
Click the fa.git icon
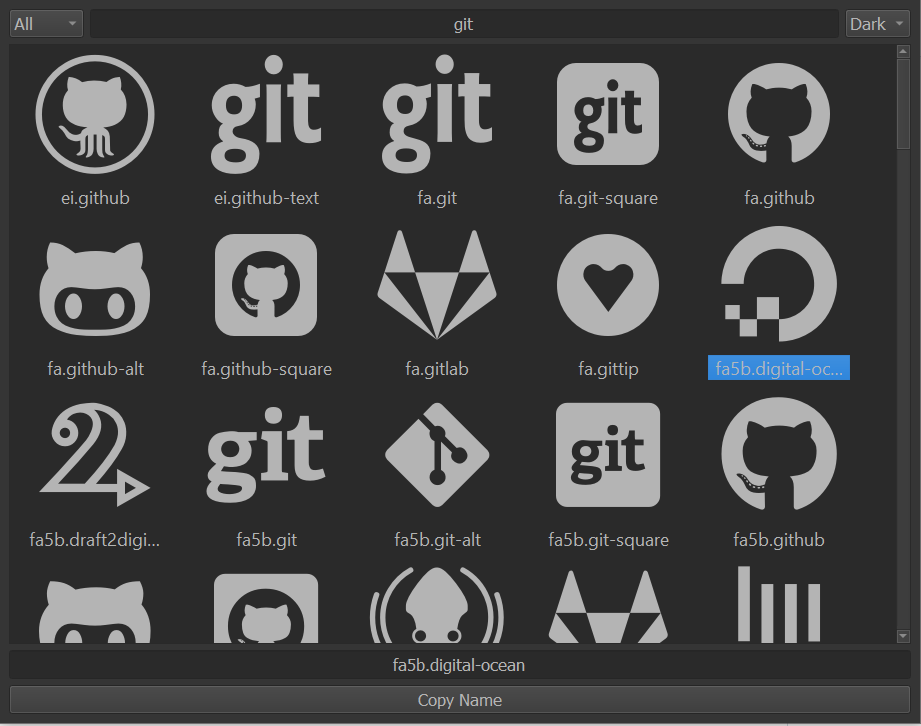click(x=437, y=115)
